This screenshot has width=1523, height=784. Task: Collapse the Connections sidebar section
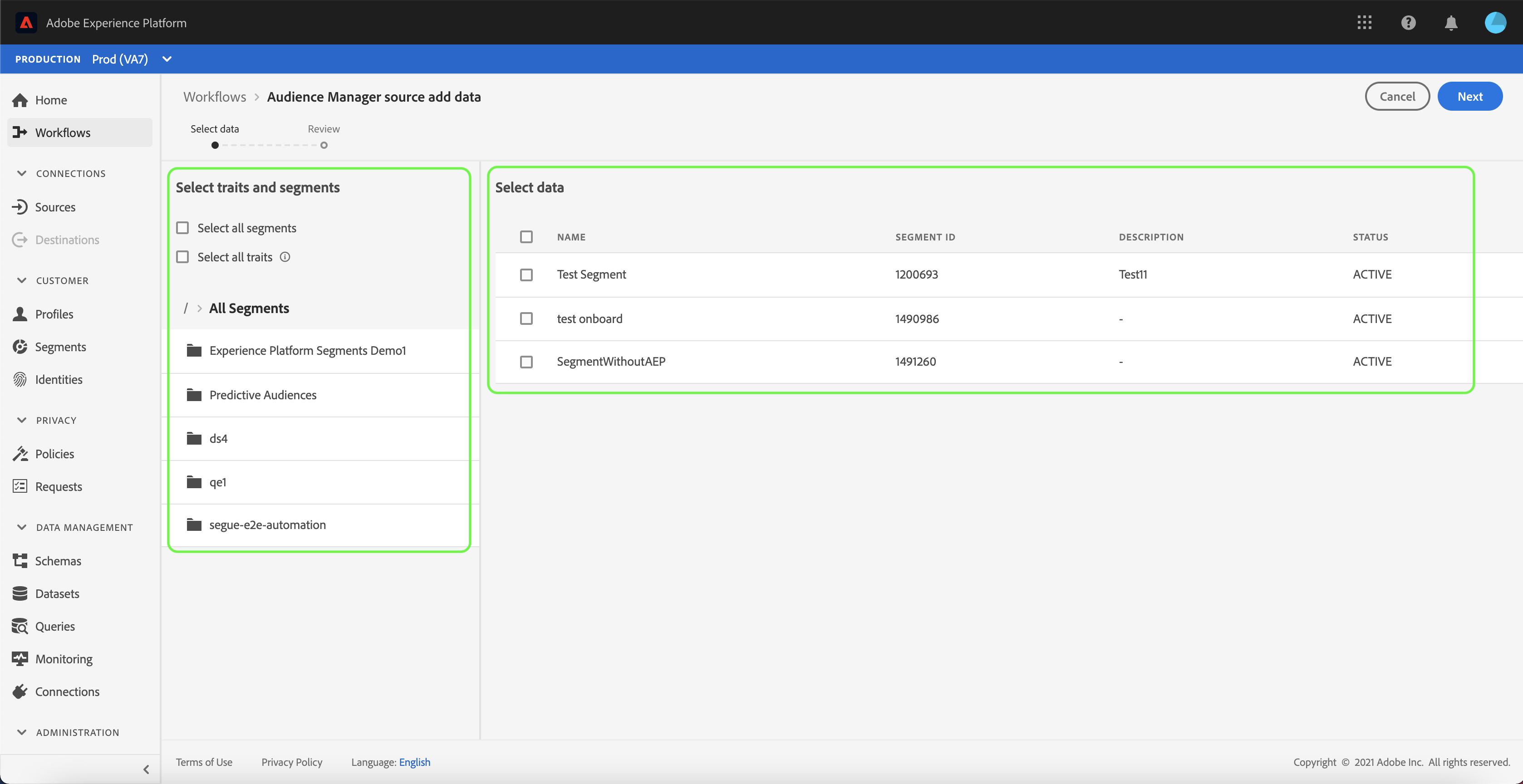[22, 173]
